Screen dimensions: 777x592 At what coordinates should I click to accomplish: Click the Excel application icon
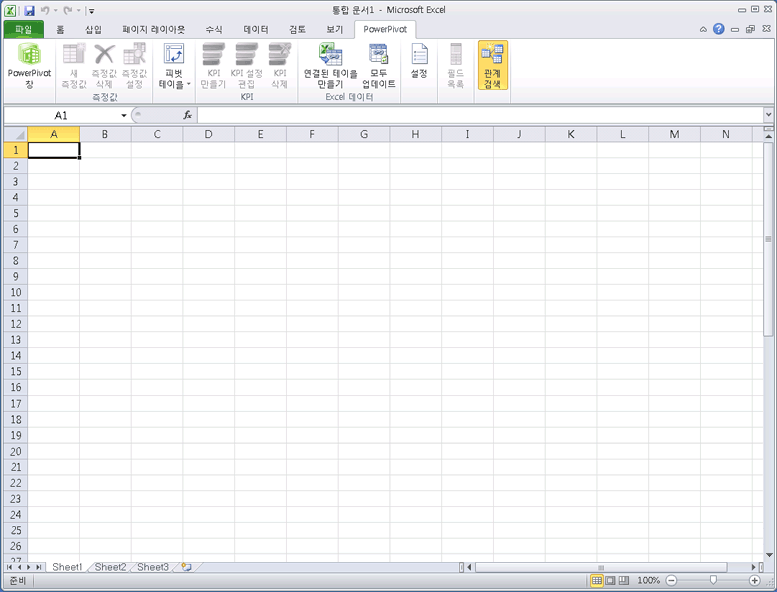coord(9,10)
